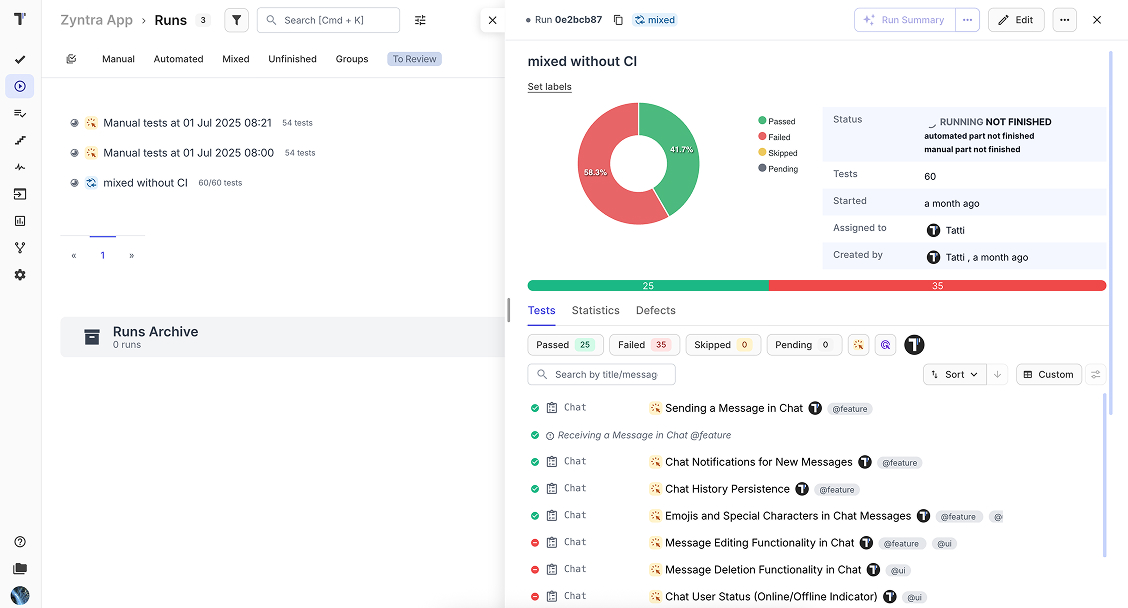Open the Runs play icon in left sidebar
Image resolution: width=1128 pixels, height=608 pixels.
tap(20, 87)
